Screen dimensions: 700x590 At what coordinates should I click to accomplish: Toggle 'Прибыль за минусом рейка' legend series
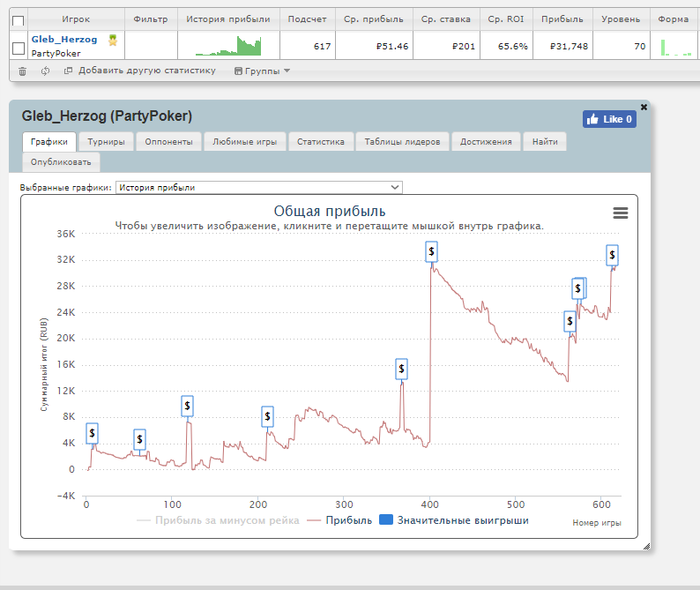click(218, 520)
